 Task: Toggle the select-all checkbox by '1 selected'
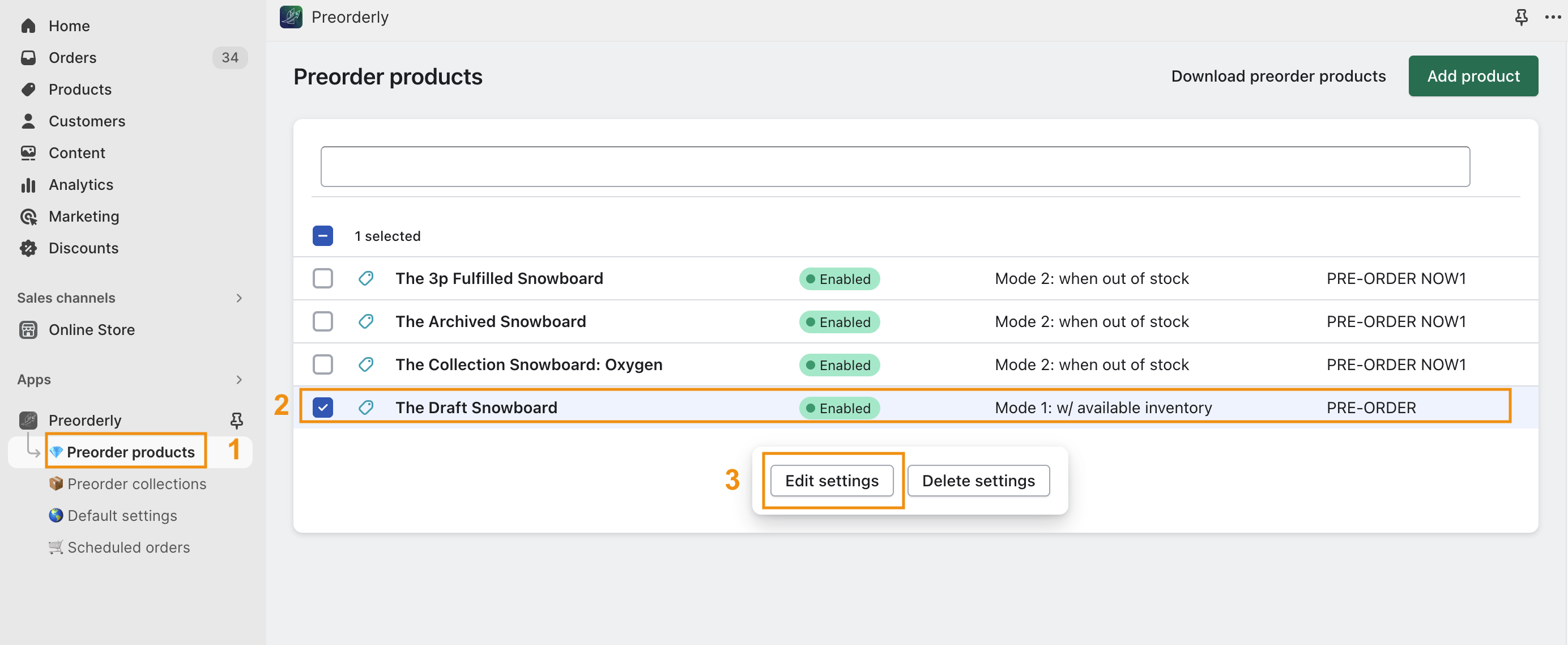point(323,236)
